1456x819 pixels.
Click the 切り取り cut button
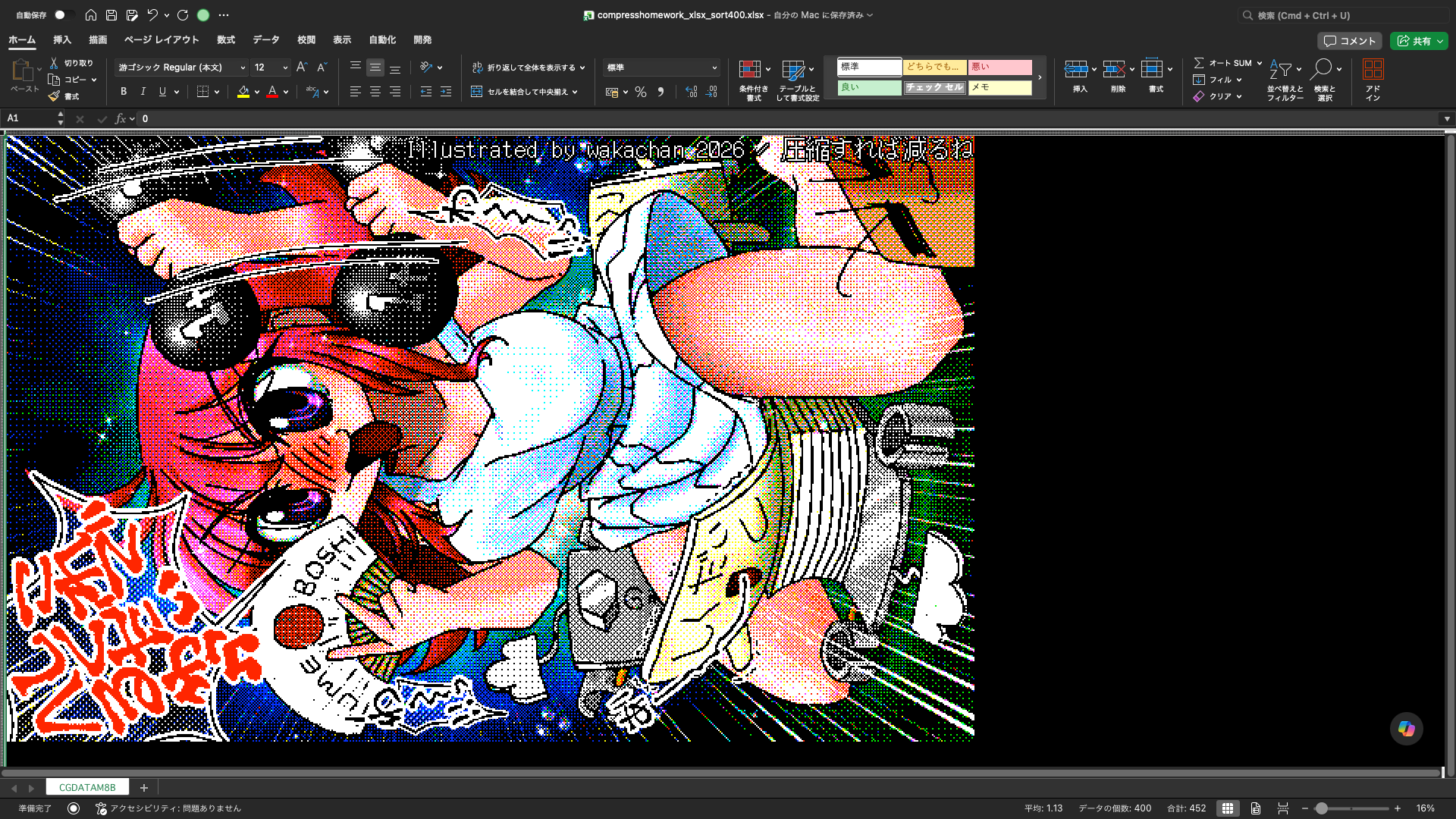[x=71, y=63]
